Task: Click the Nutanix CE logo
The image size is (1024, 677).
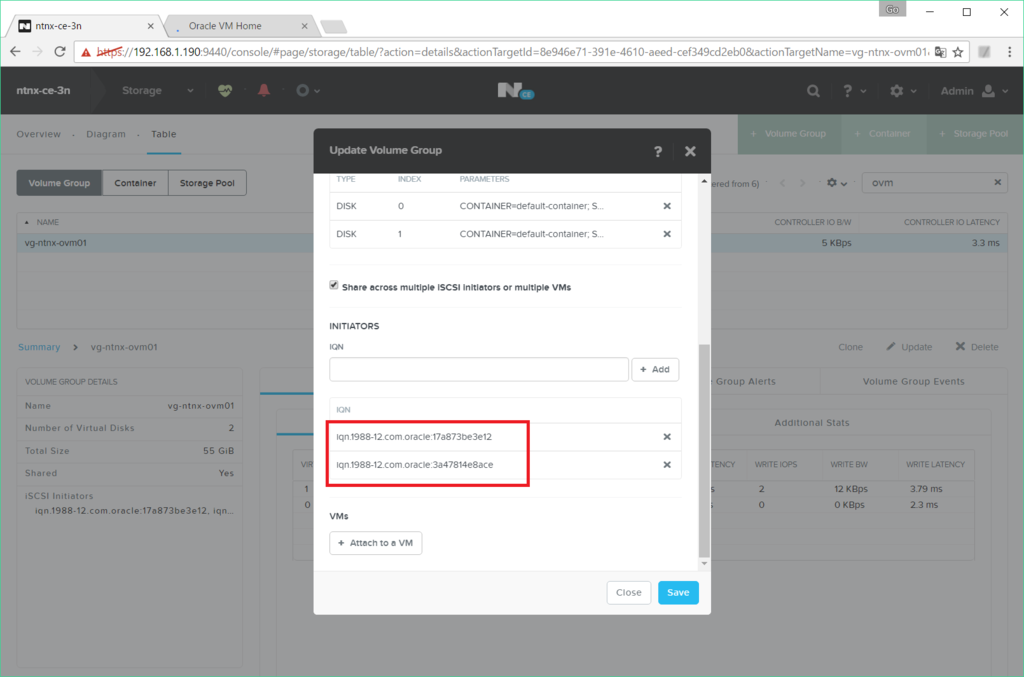Action: 515,91
